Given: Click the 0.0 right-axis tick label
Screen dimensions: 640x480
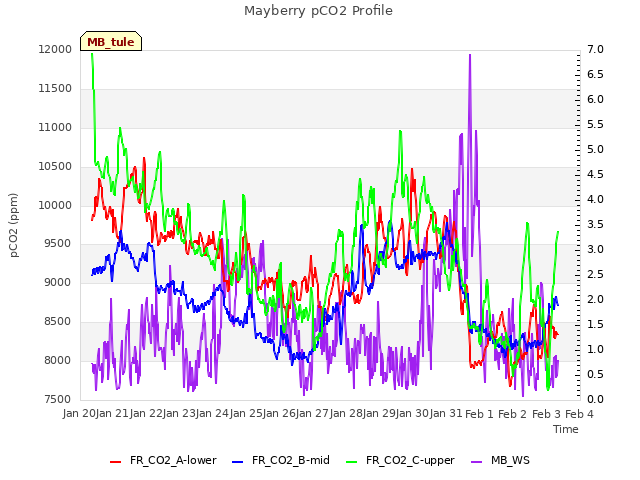Looking at the screenshot, I should click(x=595, y=399).
